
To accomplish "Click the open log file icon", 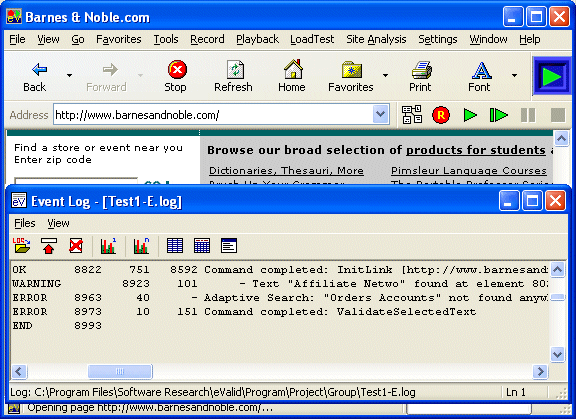I will 21,245.
